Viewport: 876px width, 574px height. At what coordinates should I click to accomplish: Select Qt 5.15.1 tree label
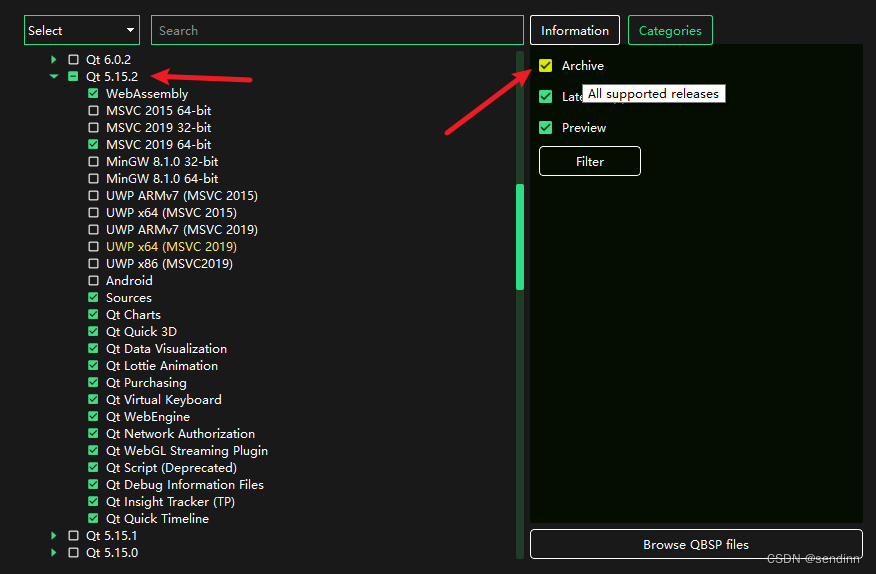click(x=111, y=535)
